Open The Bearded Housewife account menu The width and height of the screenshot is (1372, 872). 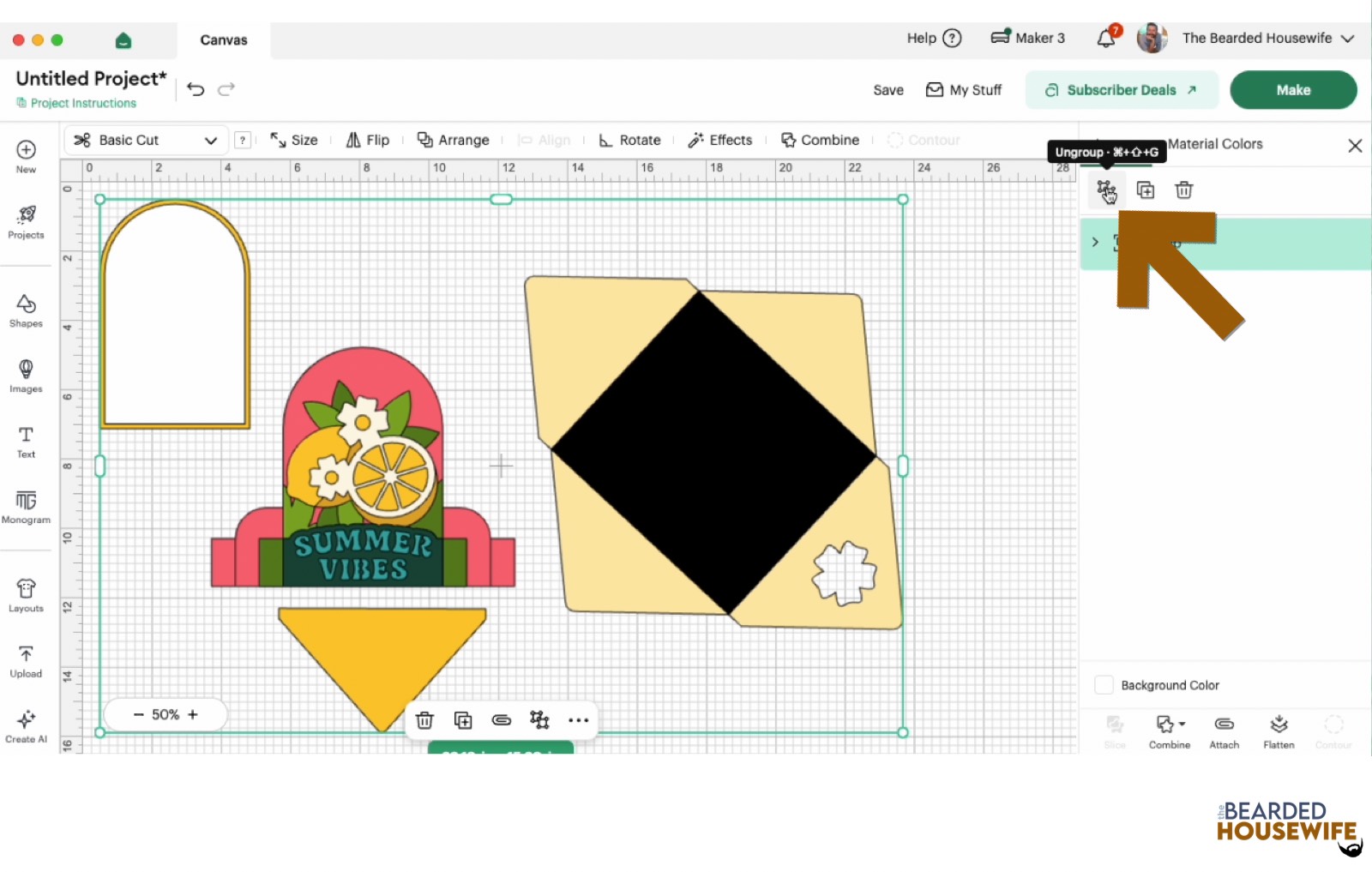[1267, 39]
